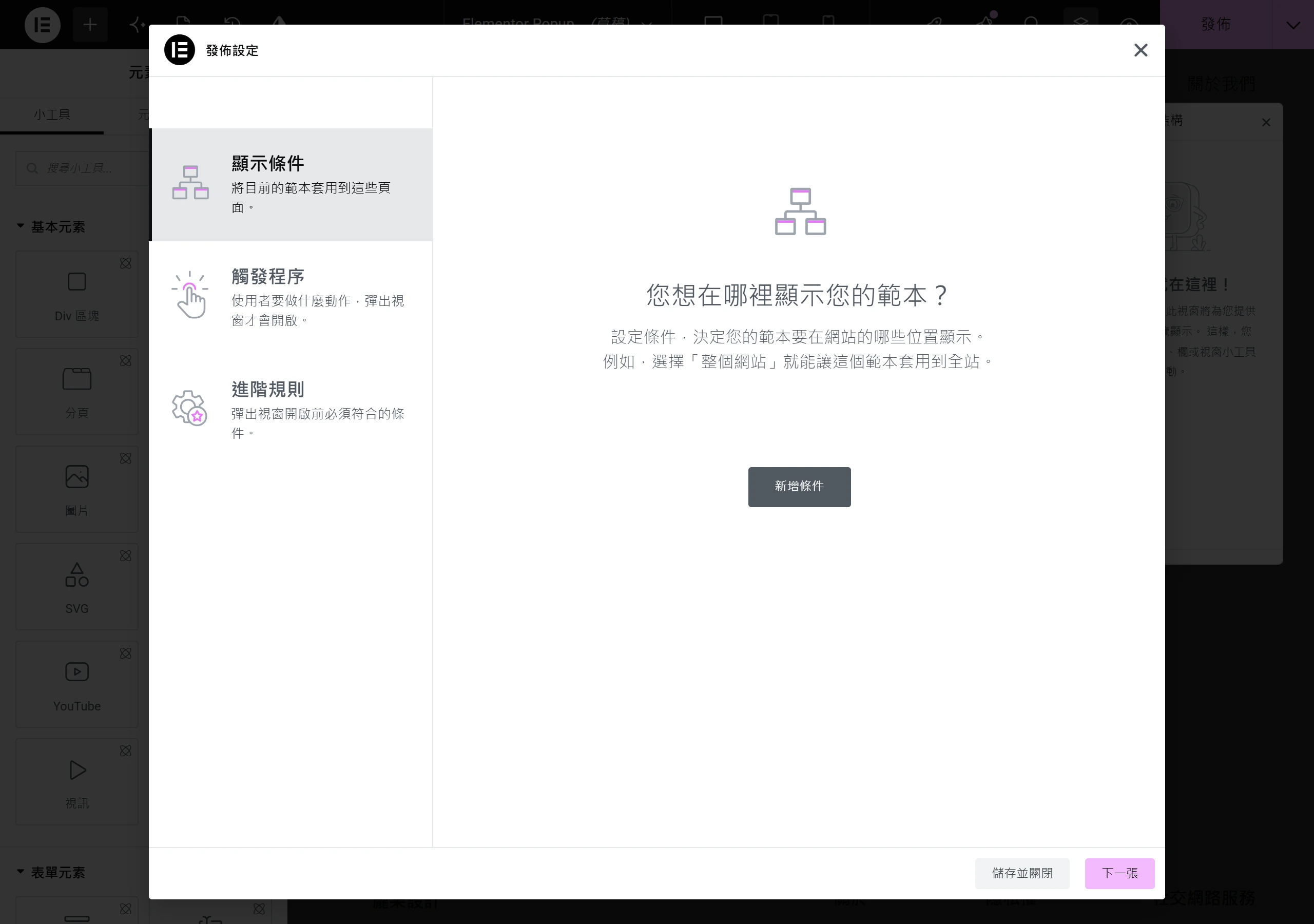Click the description 將目前的範本套用到這些頁面。
Screen dimensions: 1314x924
(311, 198)
